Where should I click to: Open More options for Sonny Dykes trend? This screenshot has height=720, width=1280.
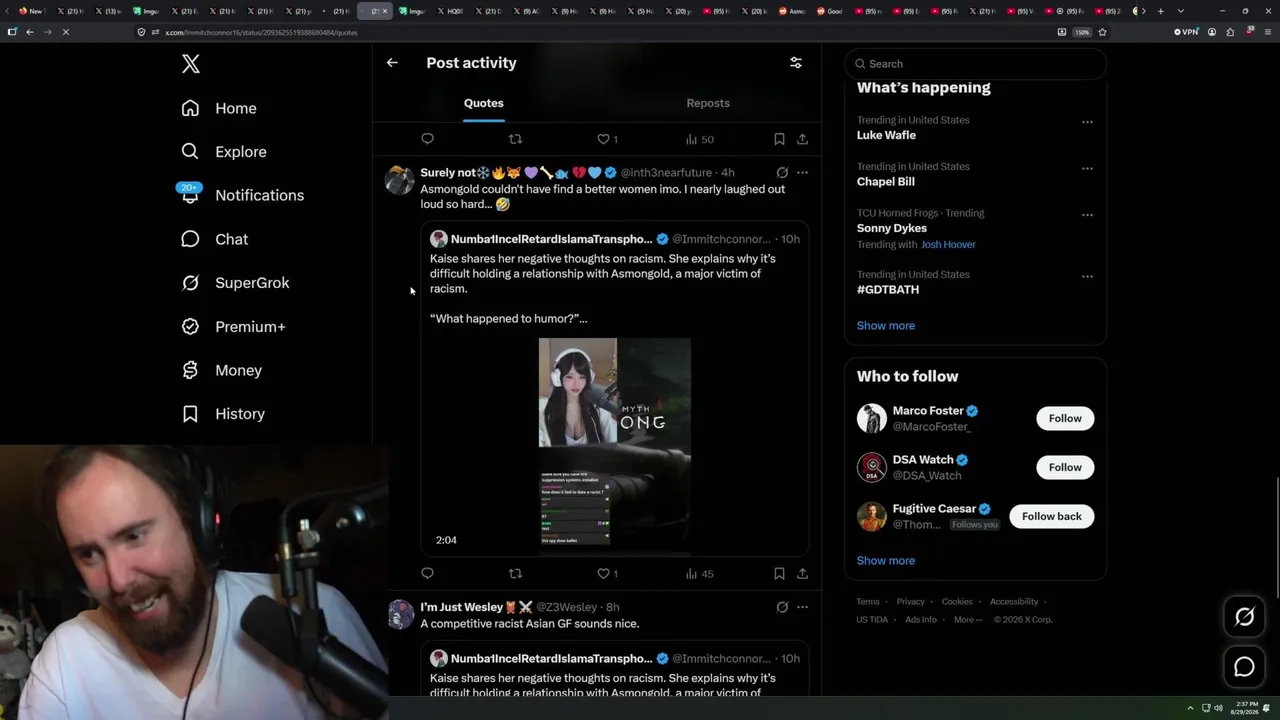click(x=1087, y=214)
